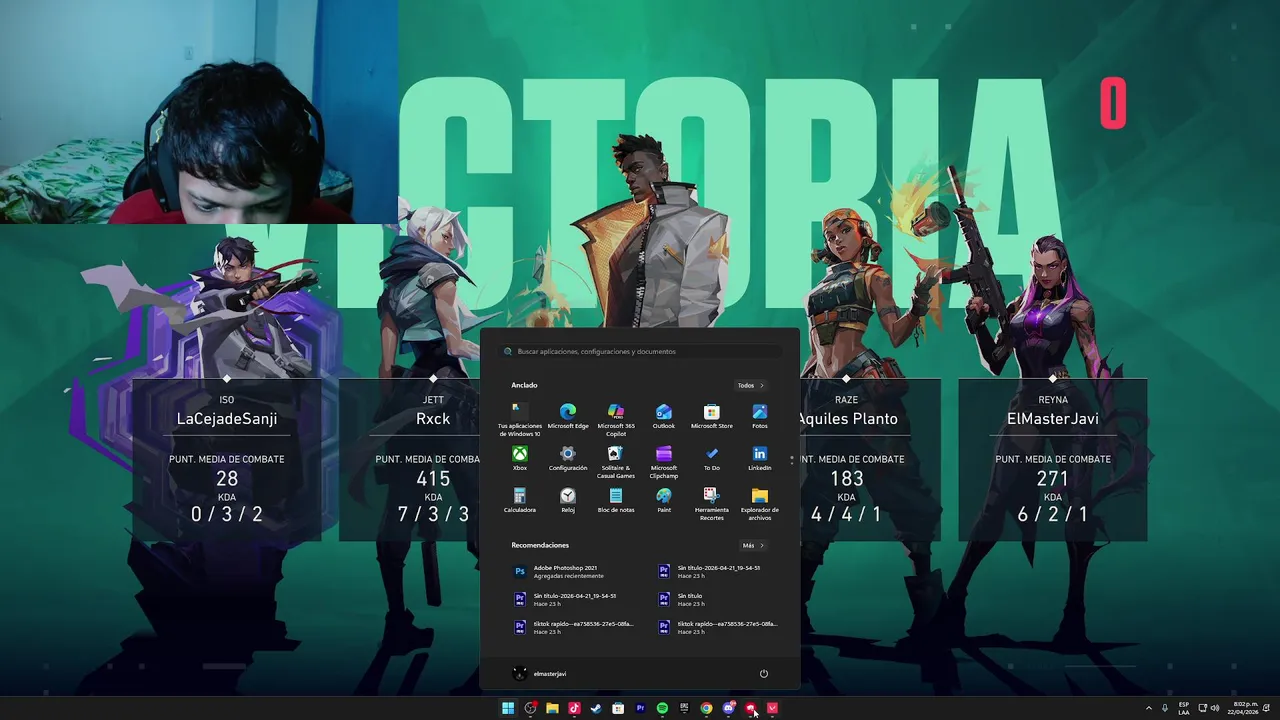This screenshot has height=720, width=1280.
Task: Click the 'Recomendaciones' section heading
Action: click(x=540, y=545)
